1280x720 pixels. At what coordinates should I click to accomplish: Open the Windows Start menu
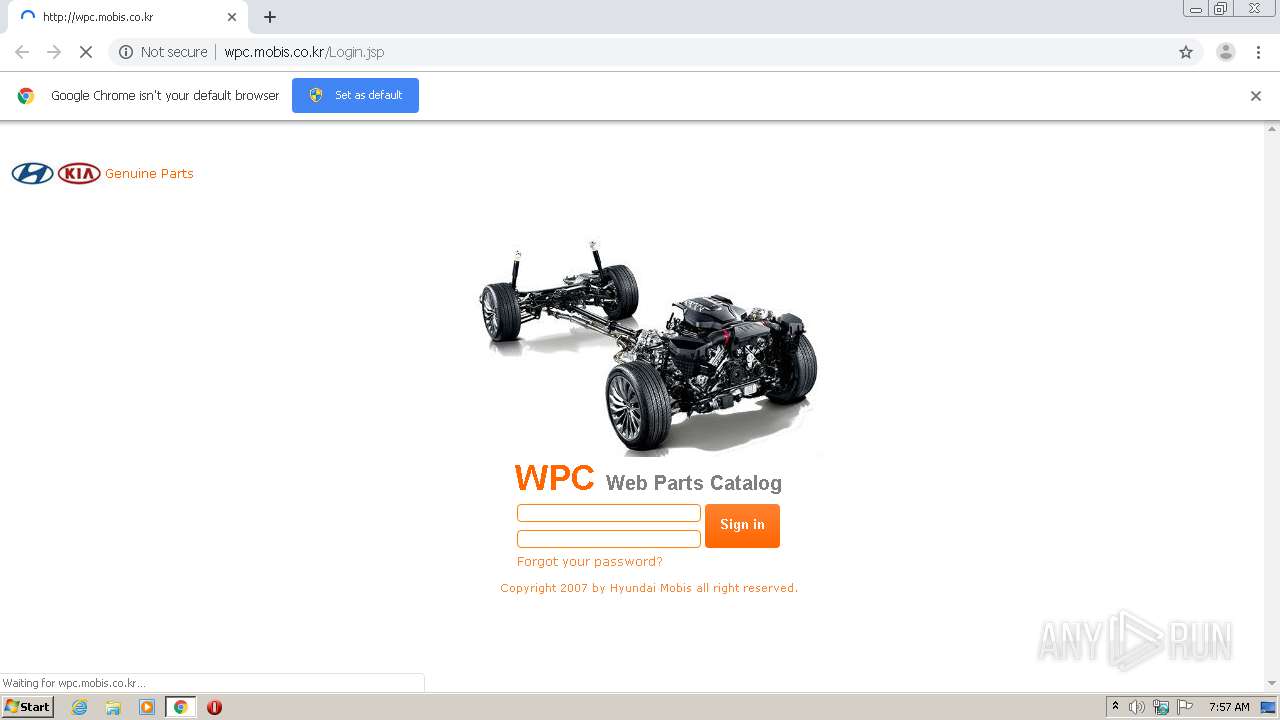tap(27, 707)
